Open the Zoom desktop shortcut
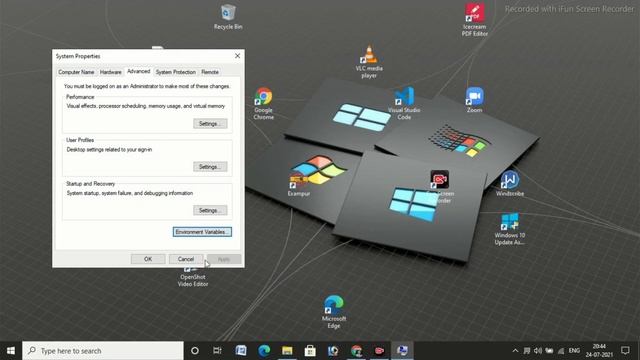The height and width of the screenshot is (360, 640). (x=474, y=100)
